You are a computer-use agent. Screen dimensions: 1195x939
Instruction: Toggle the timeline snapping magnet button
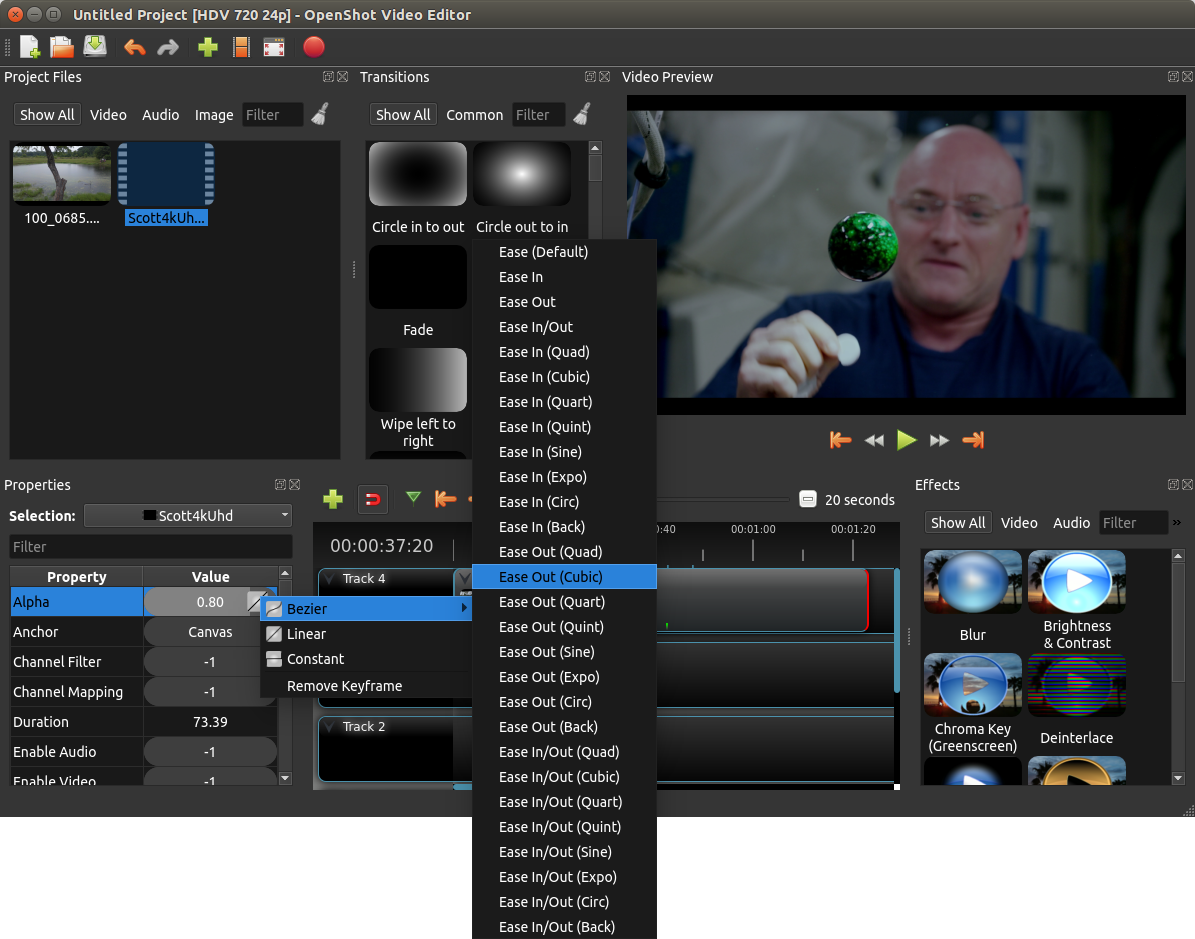(x=372, y=499)
